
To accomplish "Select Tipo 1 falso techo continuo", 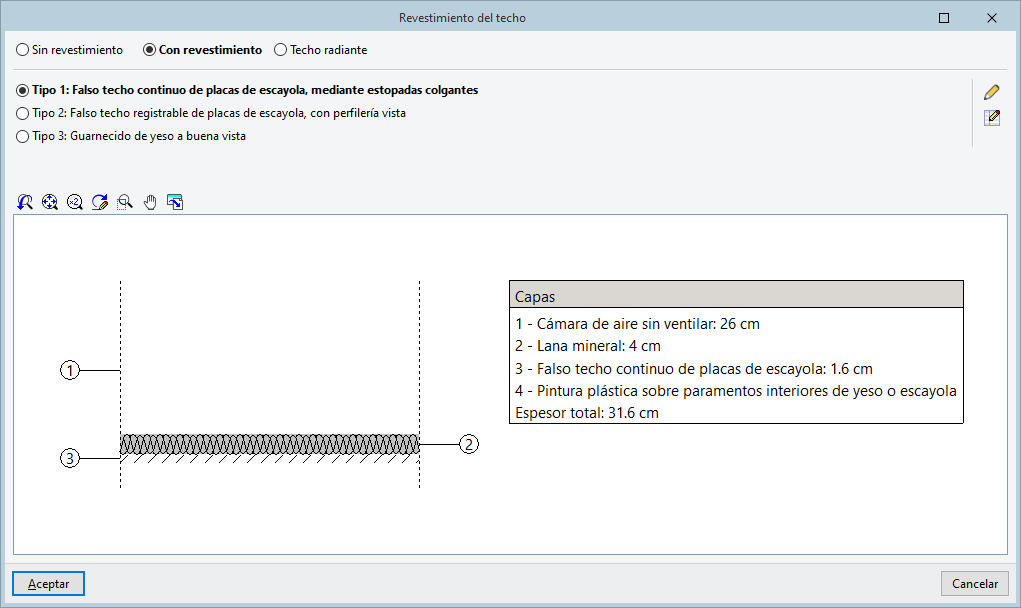I will click(23, 90).
